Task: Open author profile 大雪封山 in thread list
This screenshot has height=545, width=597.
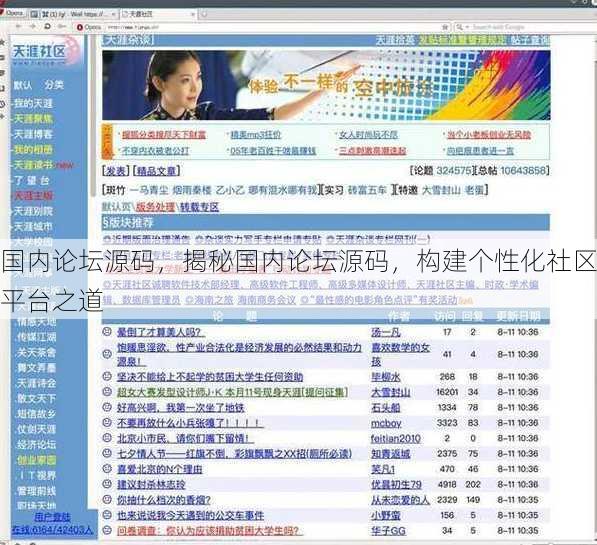Action: tap(391, 392)
